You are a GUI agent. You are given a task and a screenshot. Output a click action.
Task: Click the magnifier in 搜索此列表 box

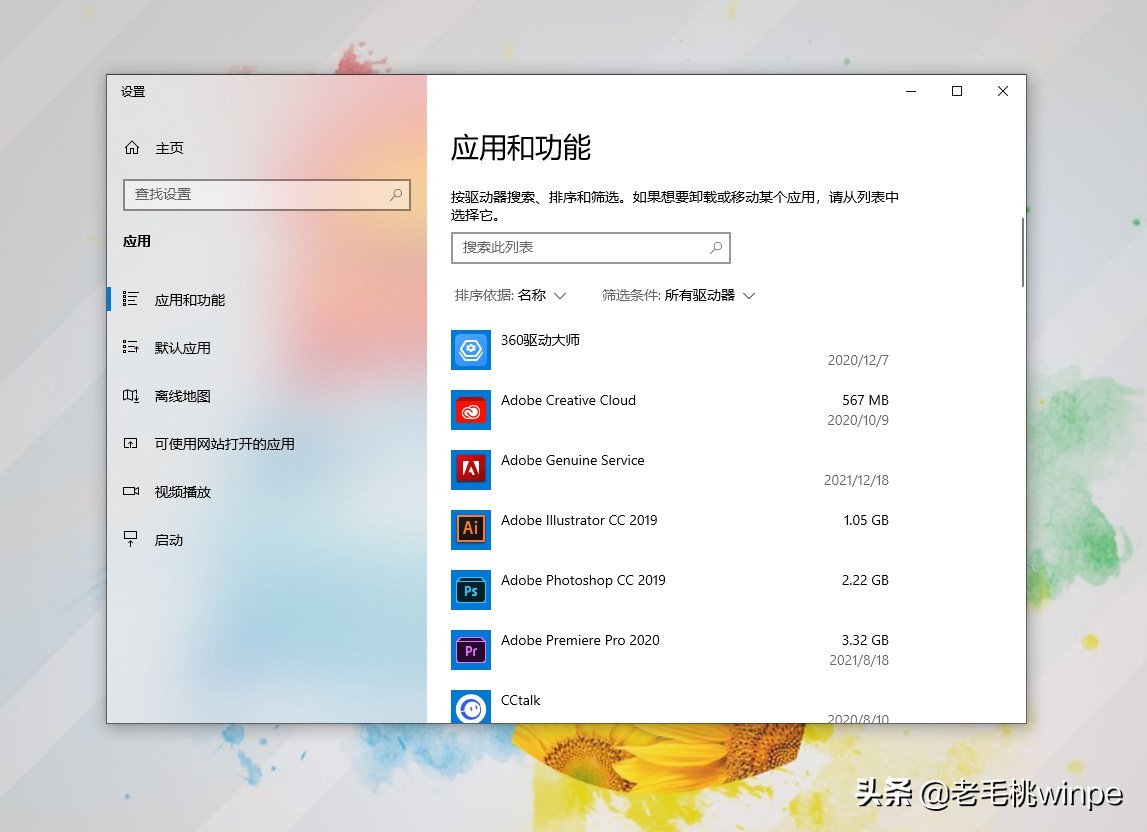coord(716,248)
